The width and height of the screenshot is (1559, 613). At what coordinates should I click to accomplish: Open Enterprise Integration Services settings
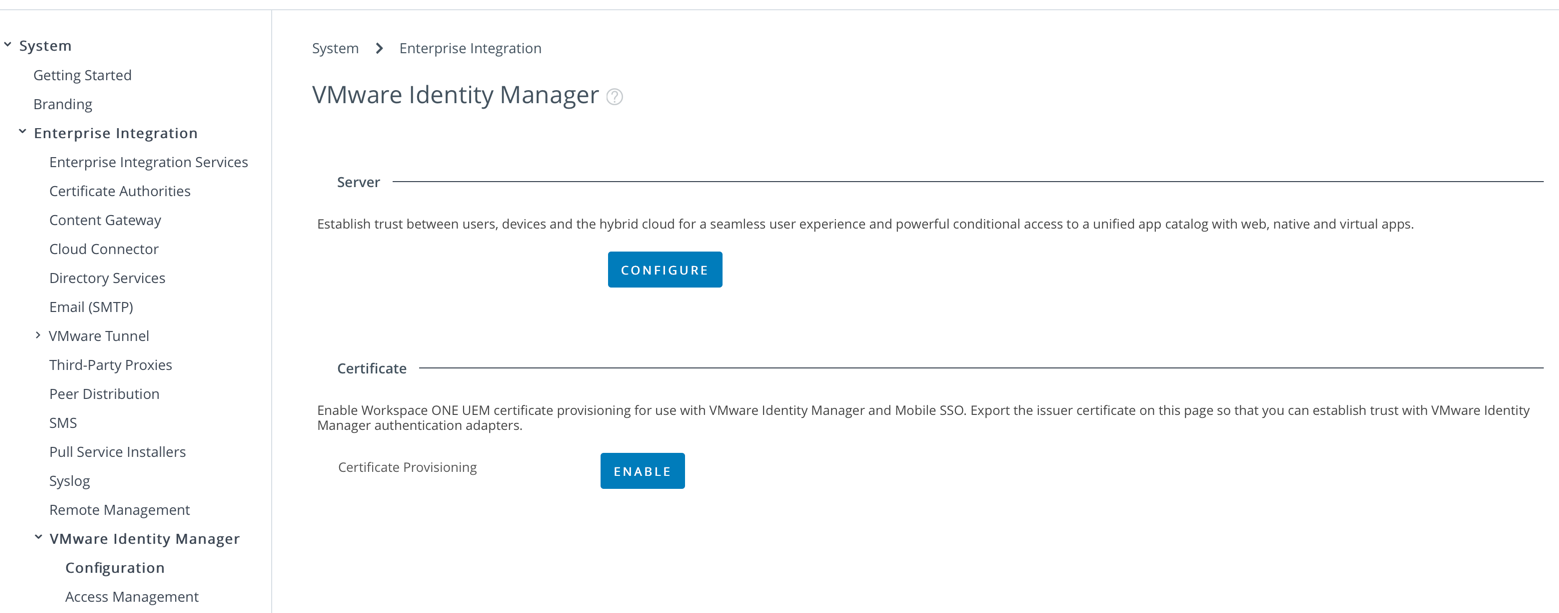(x=148, y=161)
